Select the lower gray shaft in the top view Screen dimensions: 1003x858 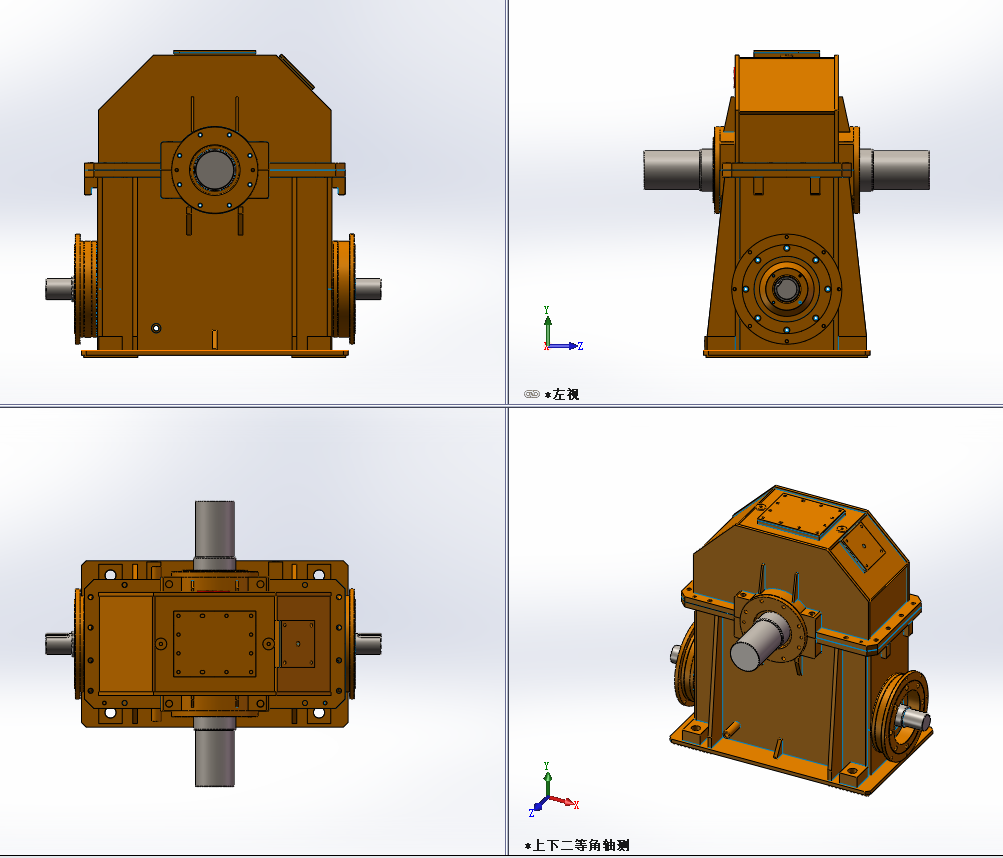pyautogui.click(x=215, y=751)
